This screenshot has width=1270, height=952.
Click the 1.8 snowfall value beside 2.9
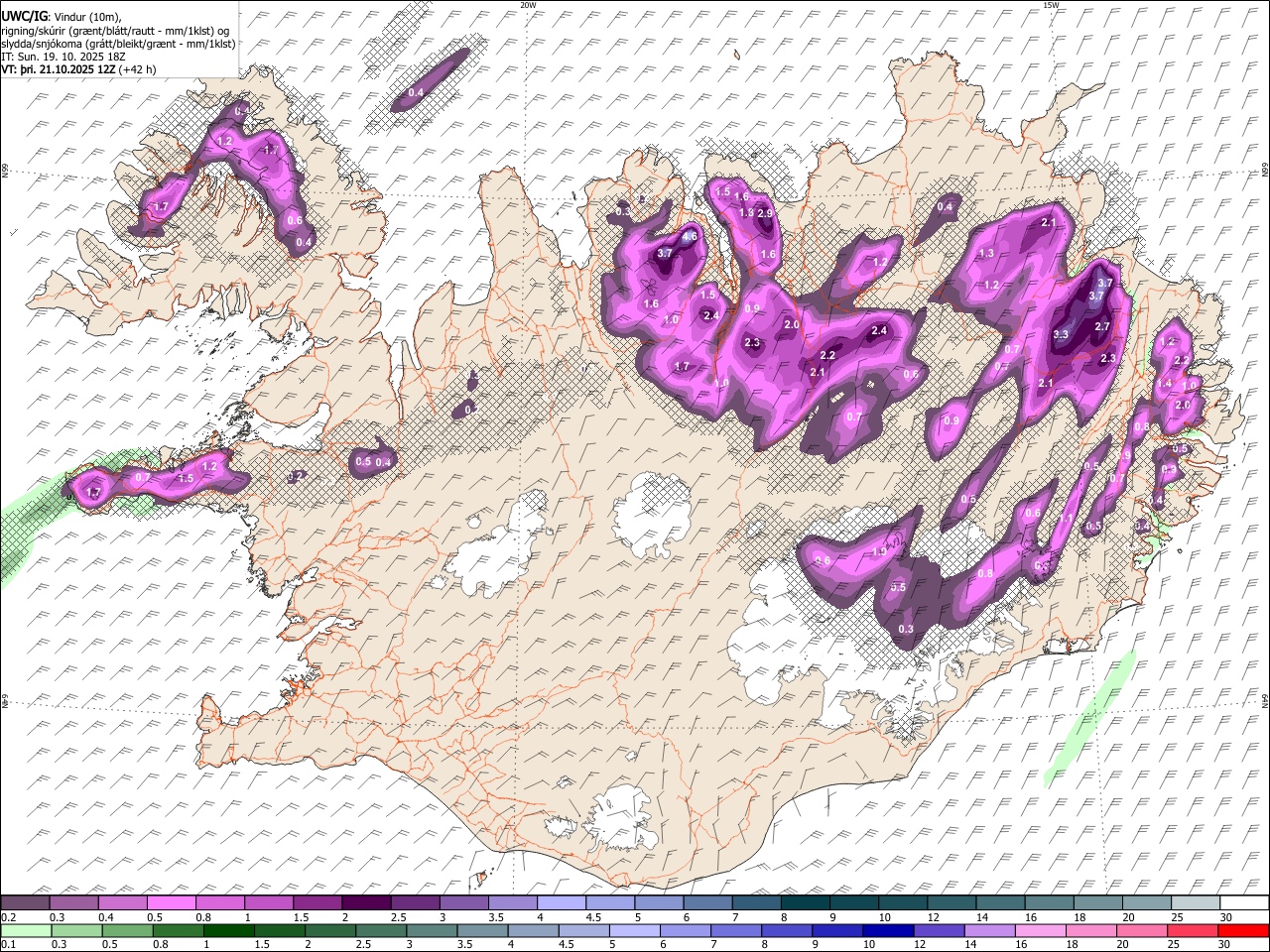point(746,212)
